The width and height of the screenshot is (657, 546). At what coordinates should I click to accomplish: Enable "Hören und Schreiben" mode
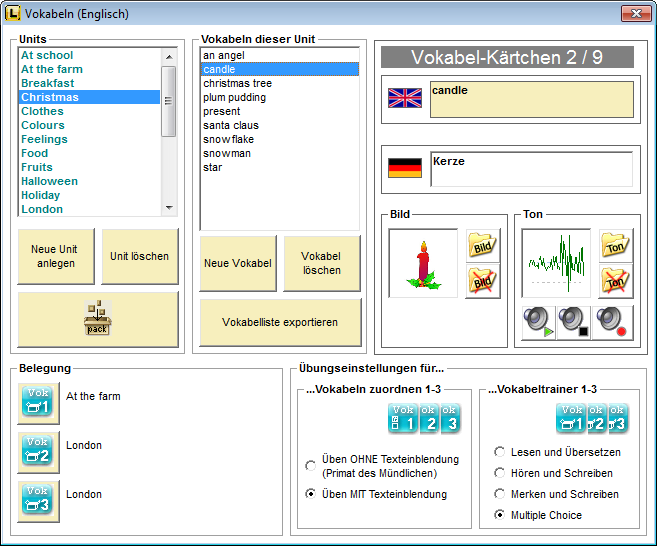[x=500, y=473]
